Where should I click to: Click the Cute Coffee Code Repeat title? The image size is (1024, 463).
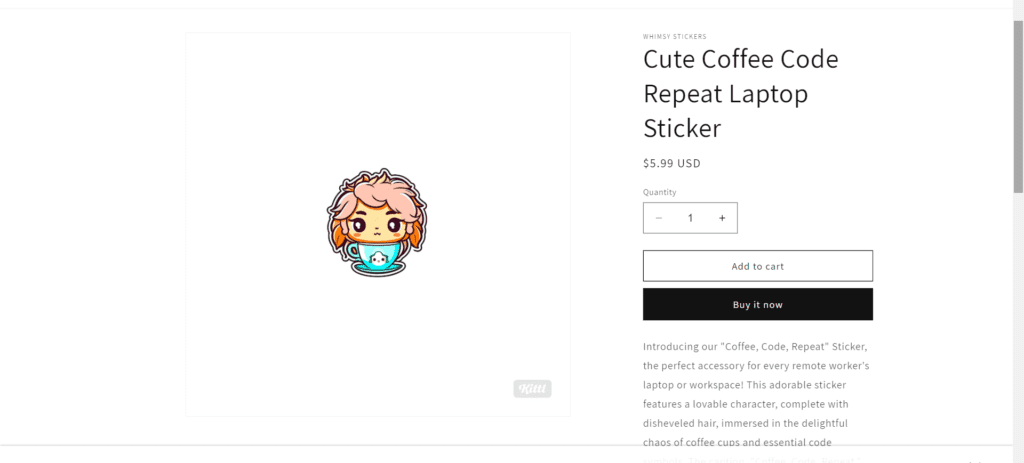[740, 60]
